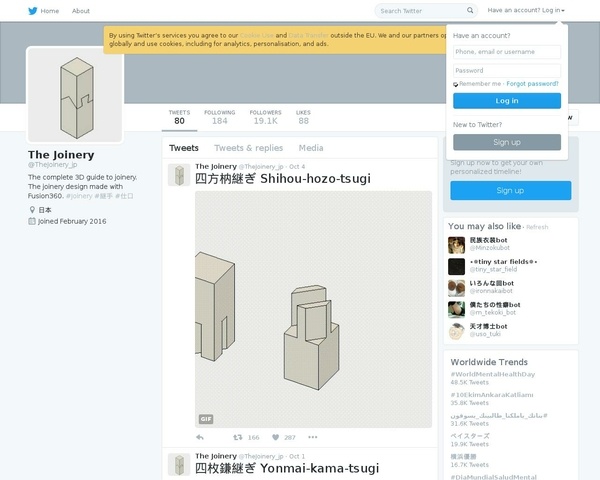Image resolution: width=600 pixels, height=480 pixels.
Task: Click The Joinery author name on Oct 1 tweet
Action: click(x=216, y=456)
